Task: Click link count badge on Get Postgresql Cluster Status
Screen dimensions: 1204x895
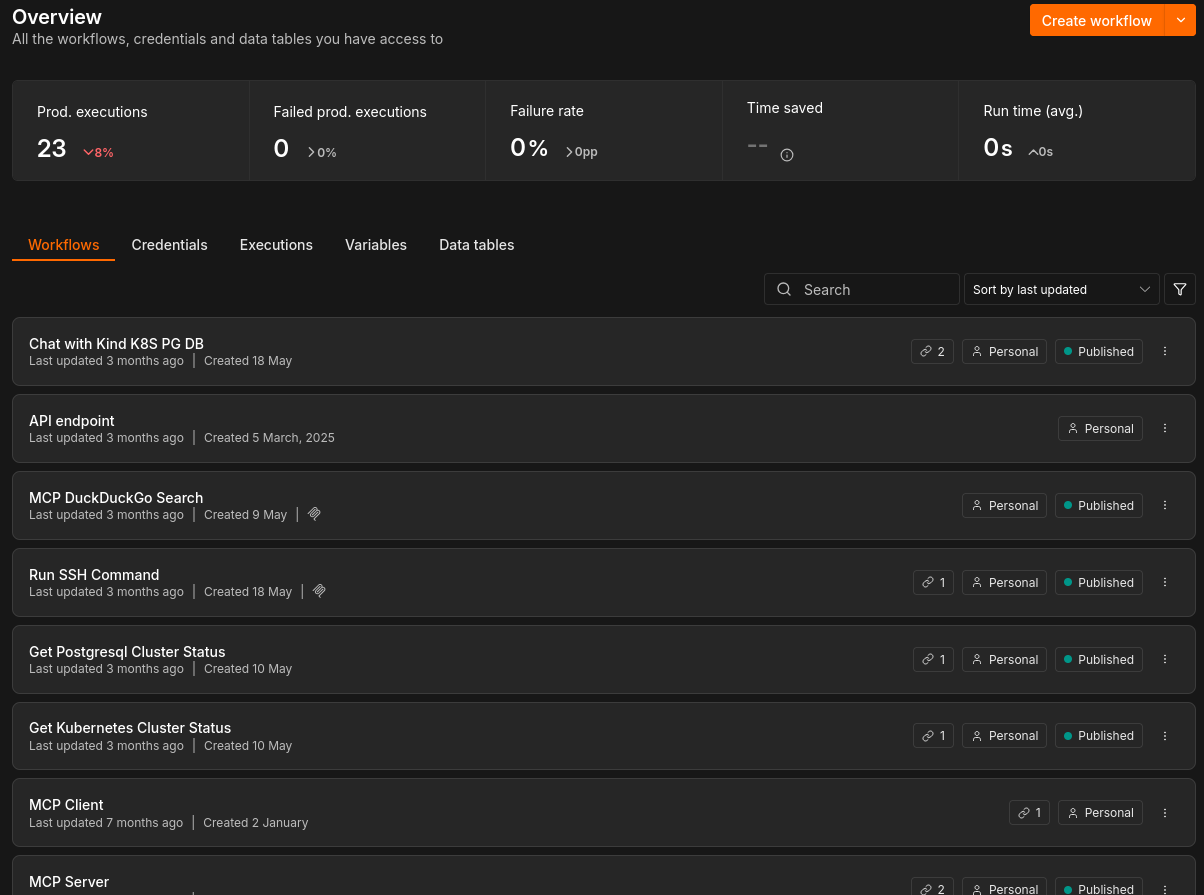Action: [x=933, y=659]
